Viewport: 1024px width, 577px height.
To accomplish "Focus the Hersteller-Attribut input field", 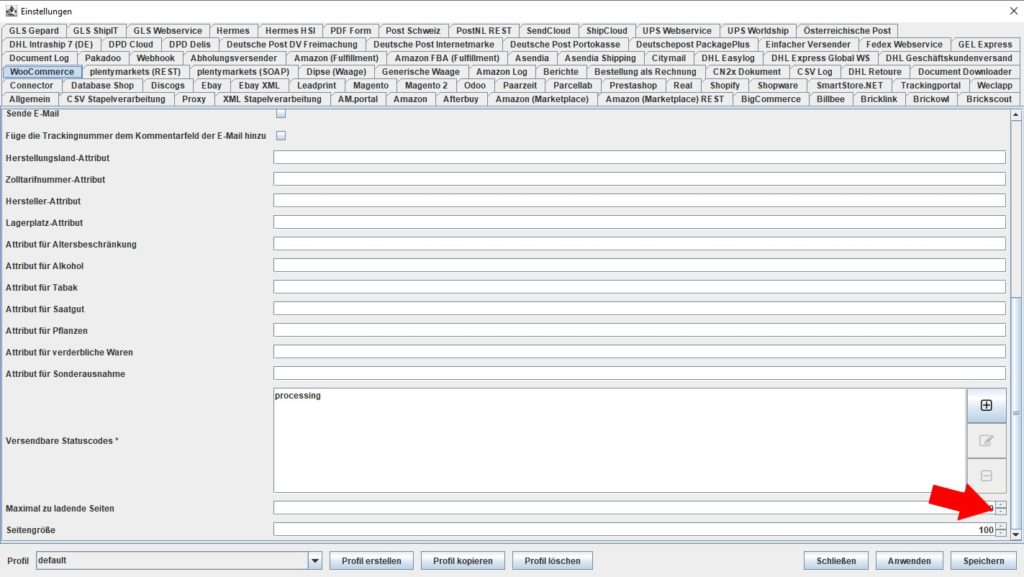I will click(x=639, y=200).
